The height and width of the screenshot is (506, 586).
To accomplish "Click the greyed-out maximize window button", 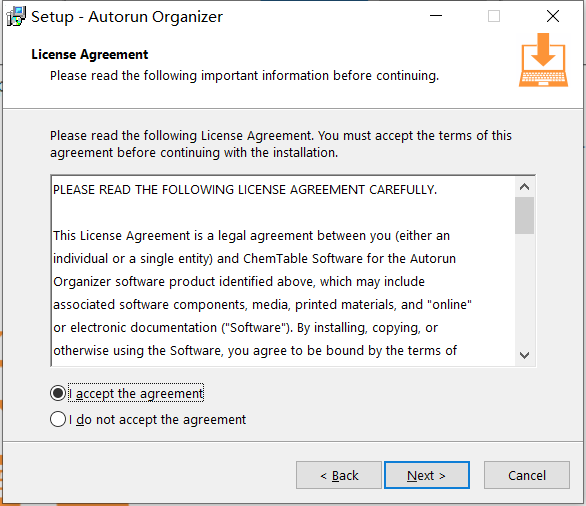I will pos(494,16).
